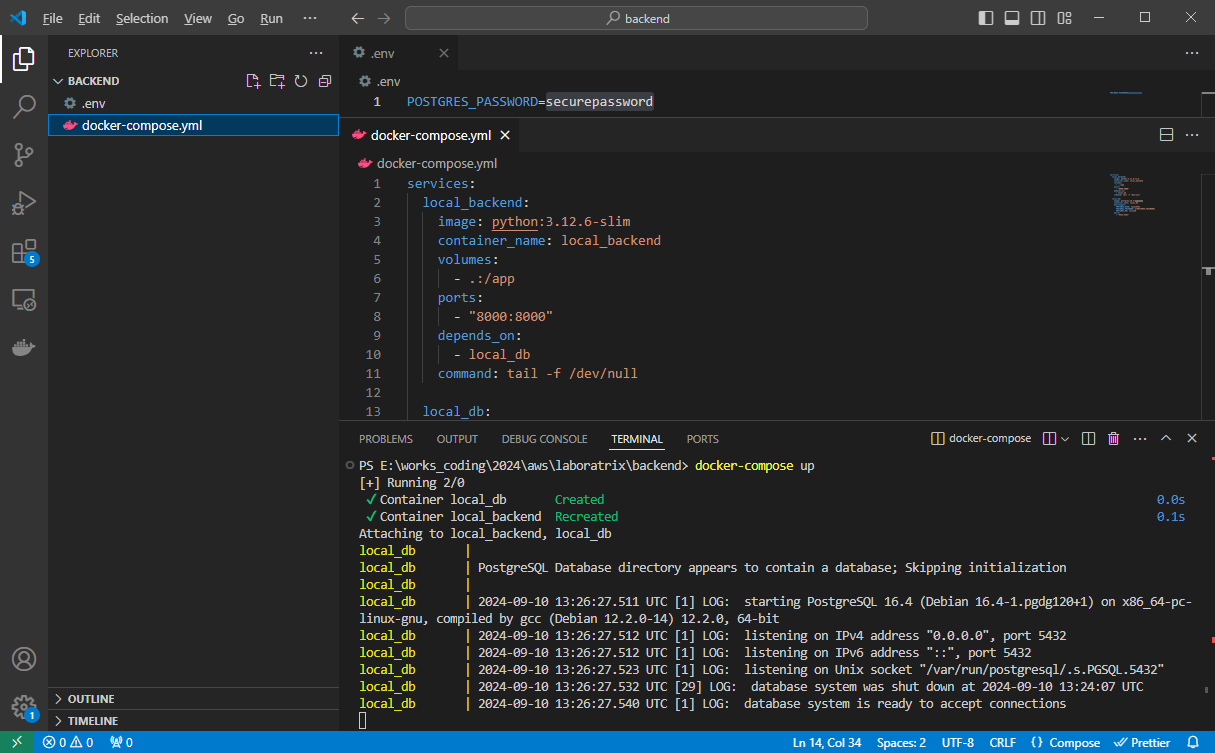Kill the terminal with the trash icon
The height and width of the screenshot is (753, 1215).
(1113, 439)
